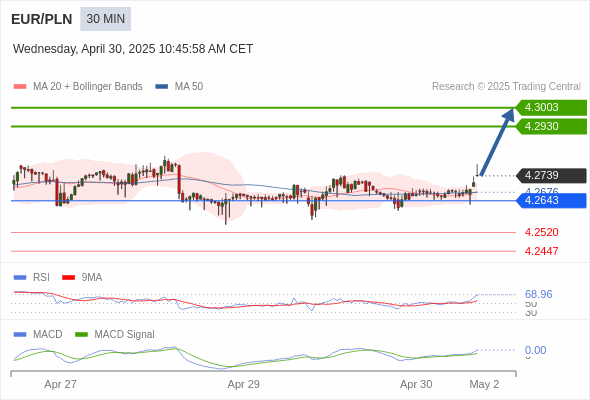This screenshot has width=590, height=400.
Task: Click the 30 MIN timeframe button
Action: tap(105, 19)
